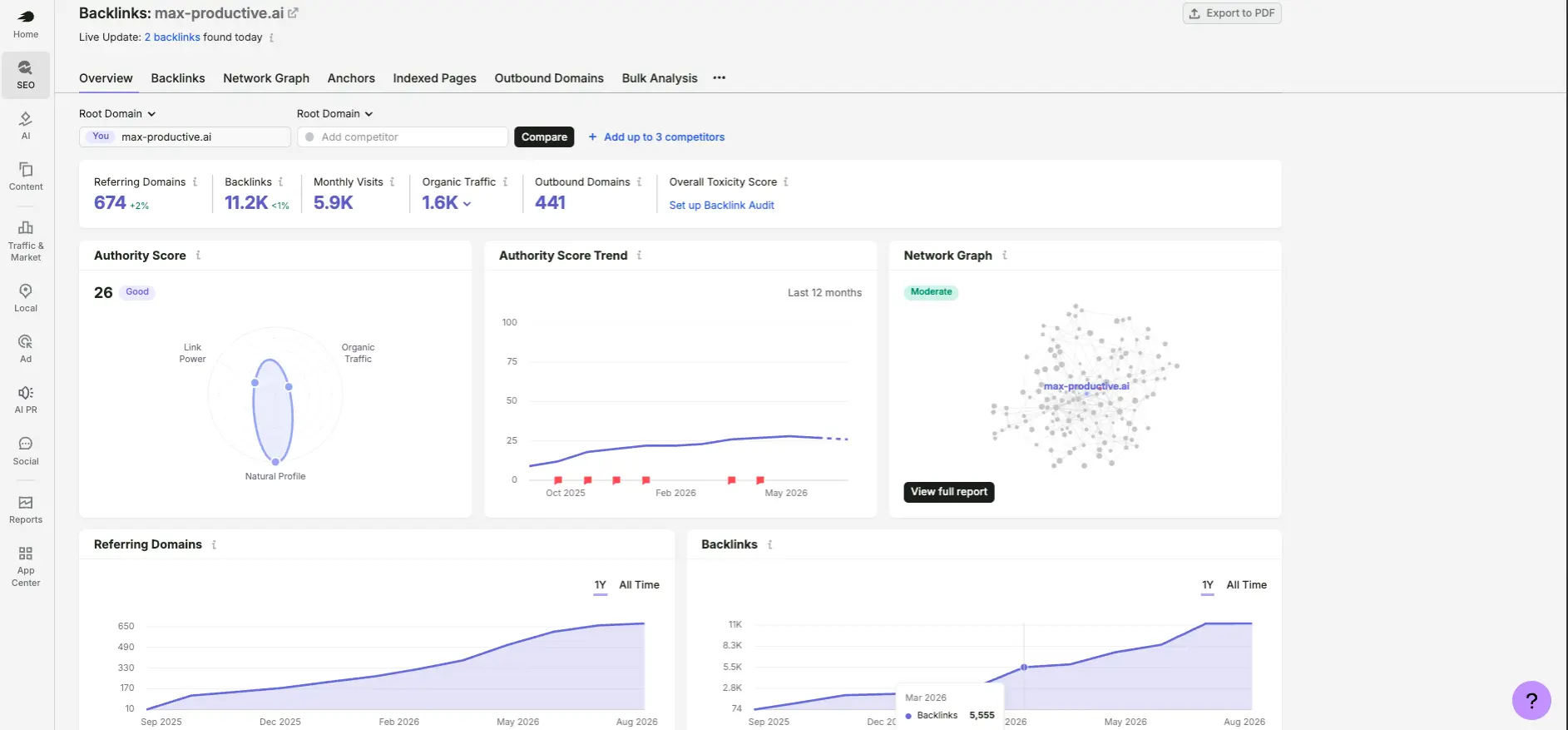This screenshot has width=1568, height=730.
Task: Click View full report button
Action: tap(949, 492)
